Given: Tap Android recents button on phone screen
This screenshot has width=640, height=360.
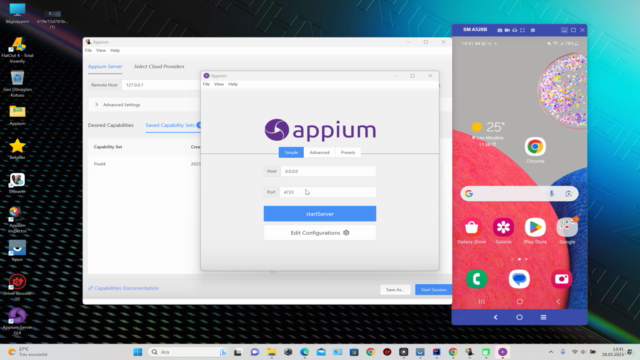Looking at the screenshot, I should point(482,302).
